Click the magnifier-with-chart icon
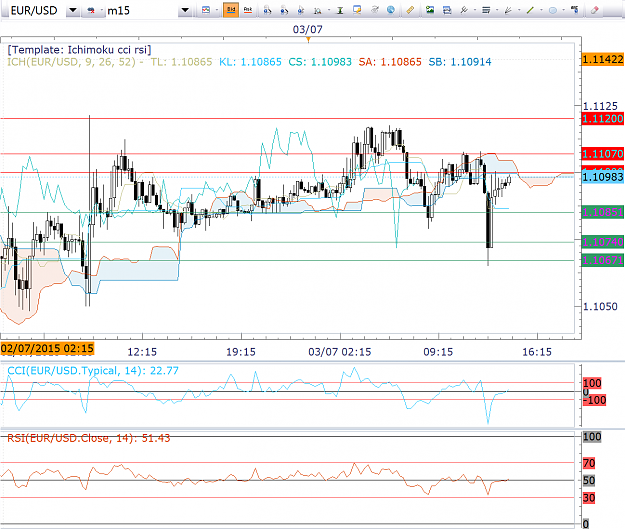This screenshot has height=529, width=625. click(x=318, y=10)
